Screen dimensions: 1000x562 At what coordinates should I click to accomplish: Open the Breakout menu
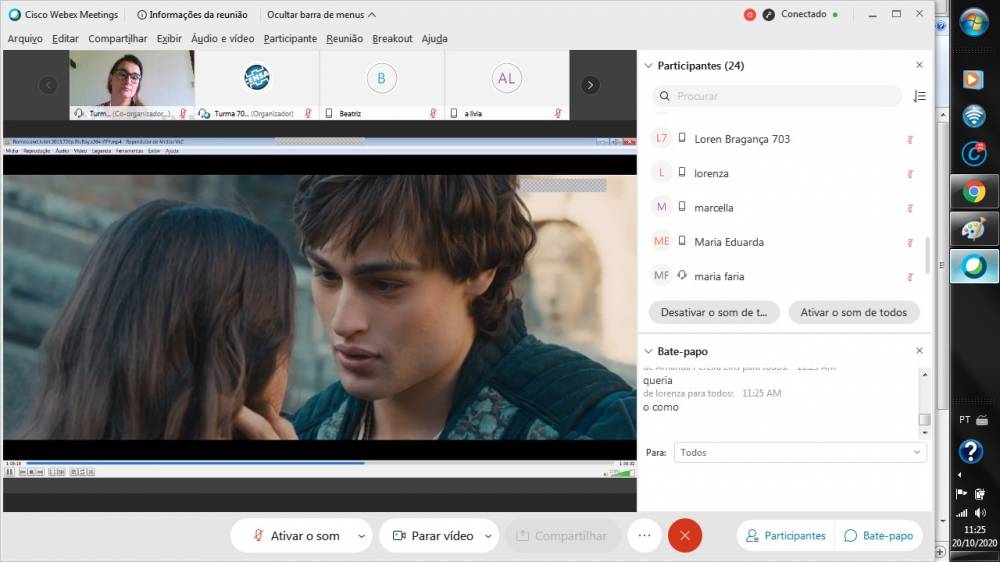pyautogui.click(x=392, y=39)
